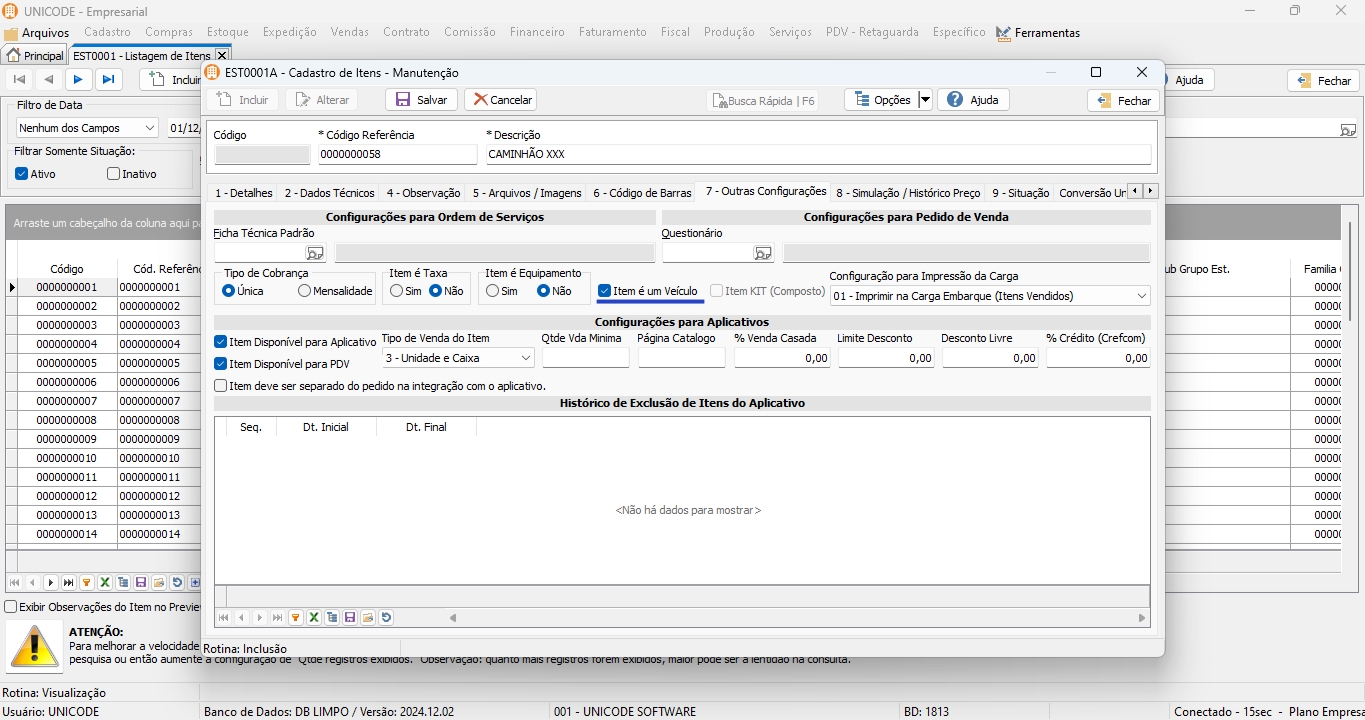Switch to '2 - Dados Técnicos' tab
Screen dimensions: 1365x720
point(329,193)
